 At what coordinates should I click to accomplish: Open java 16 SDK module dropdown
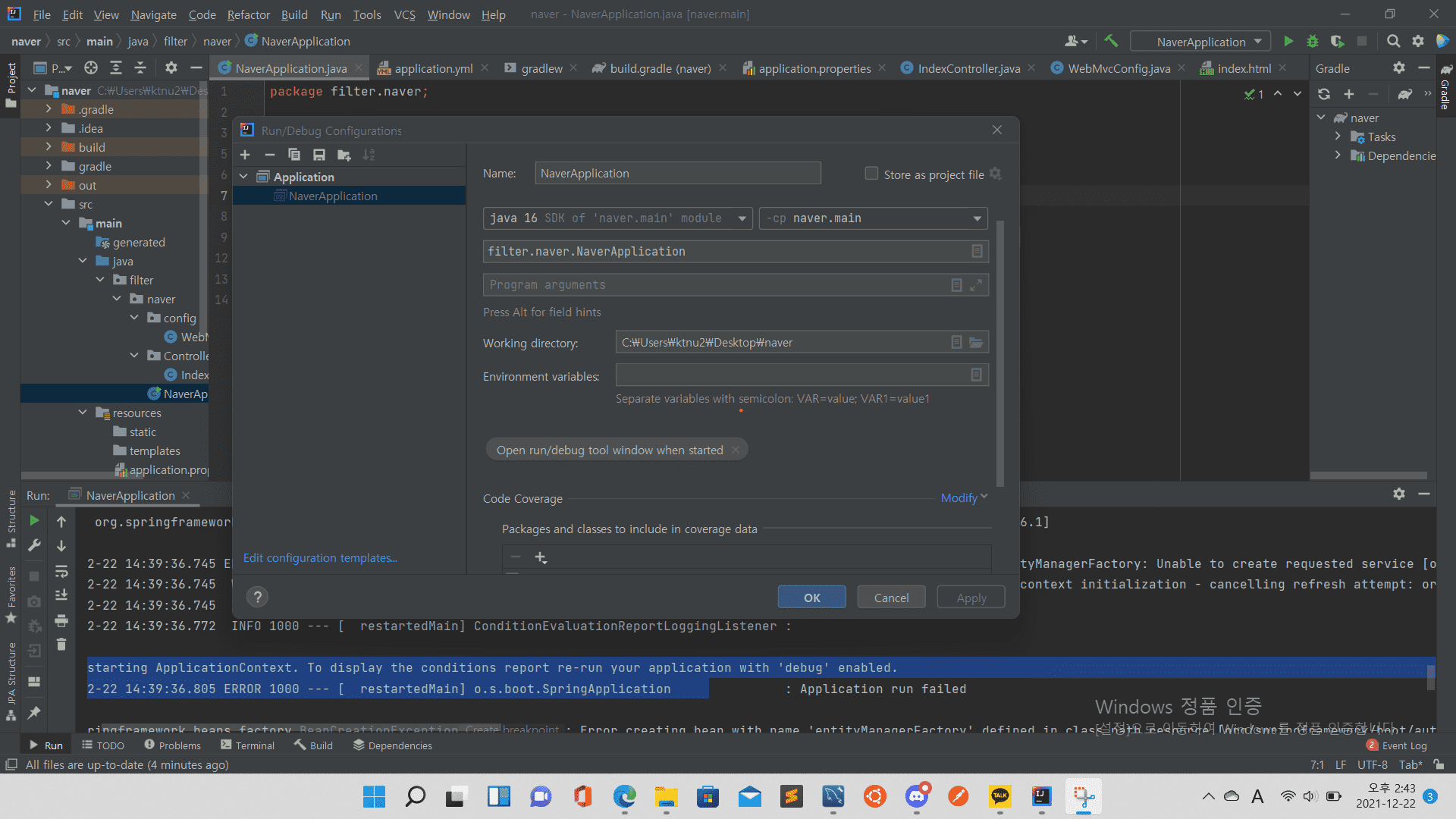pos(617,218)
